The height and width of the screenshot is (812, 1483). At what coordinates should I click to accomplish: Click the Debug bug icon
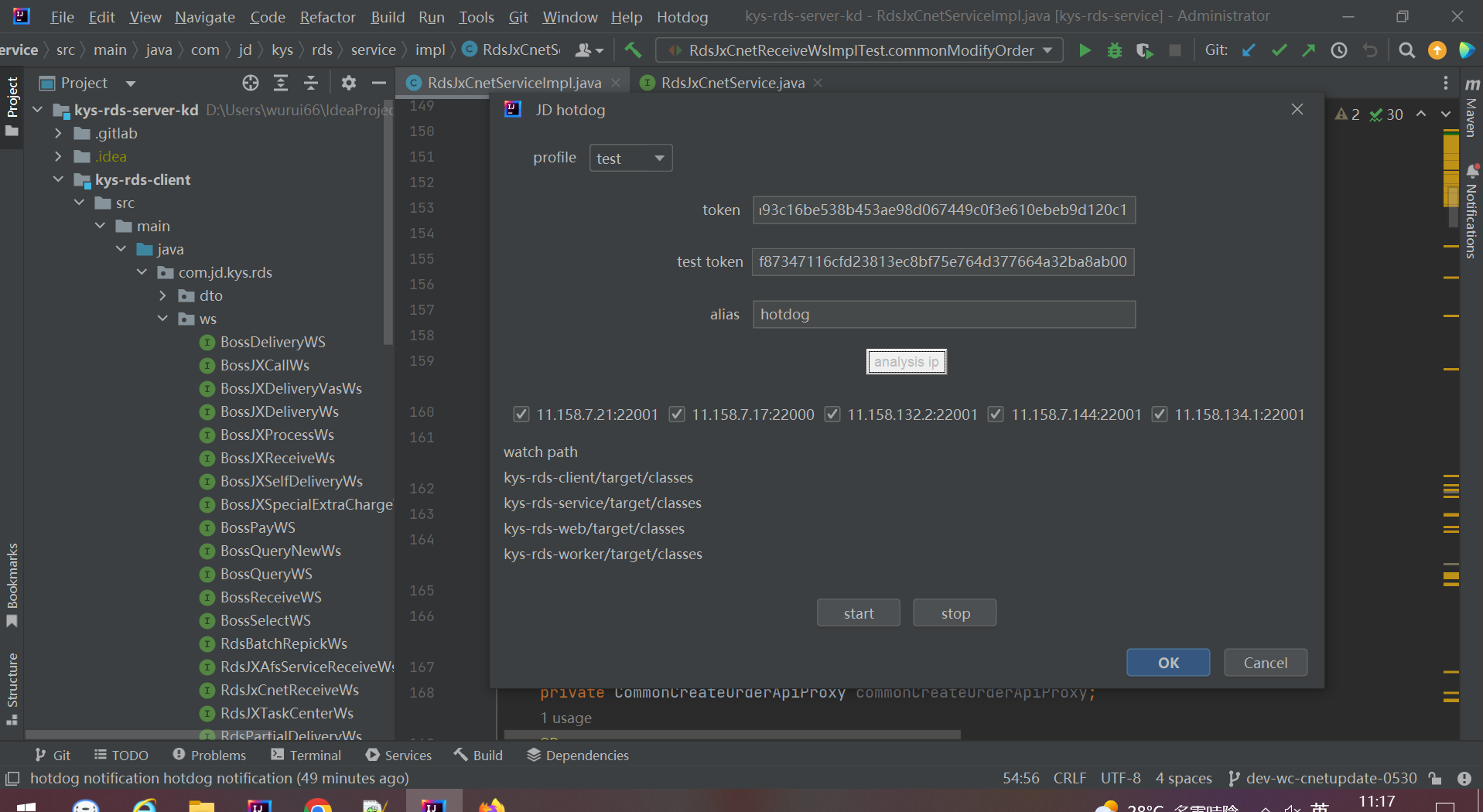pos(1114,50)
